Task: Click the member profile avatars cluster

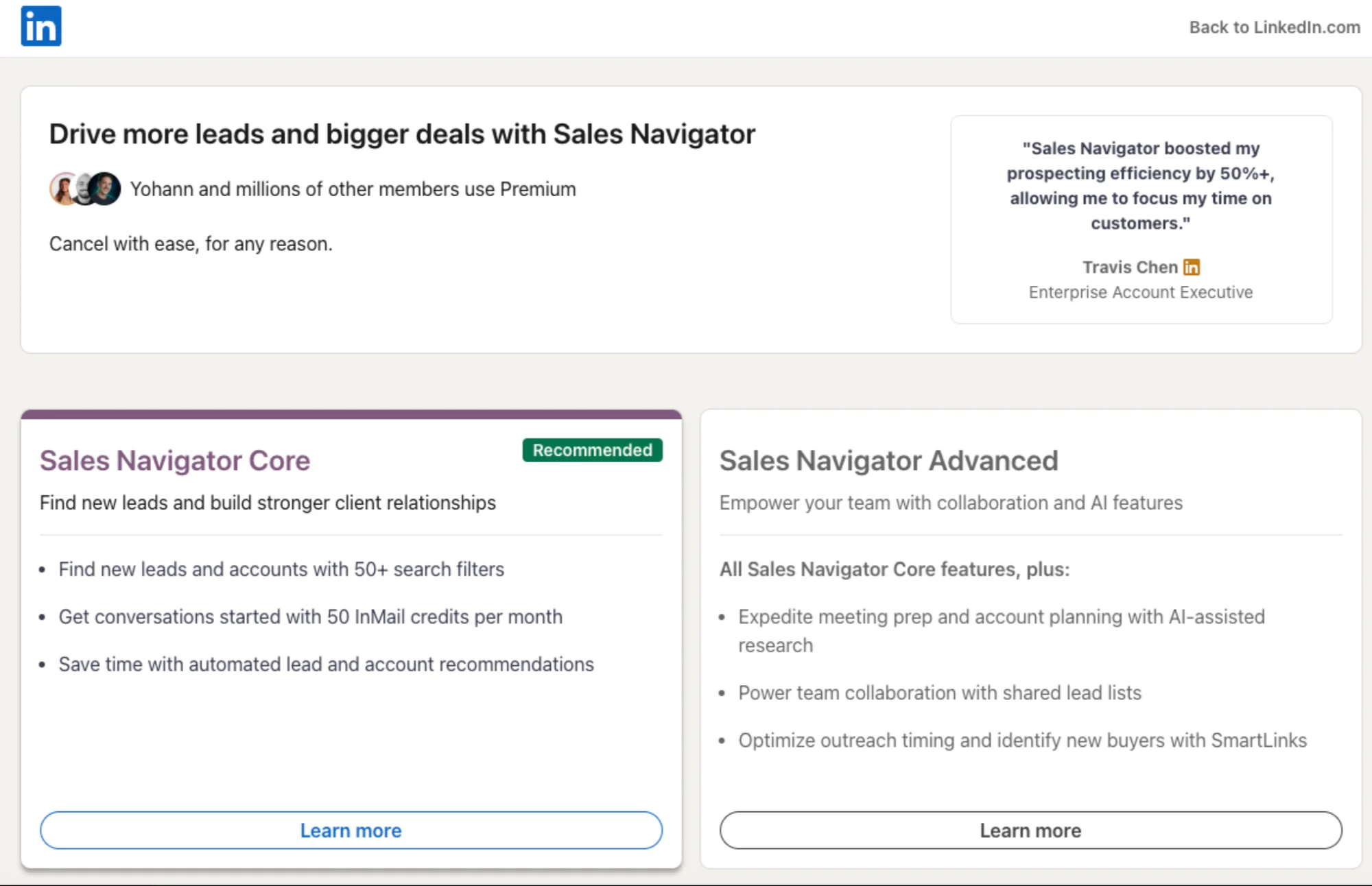Action: pos(85,189)
